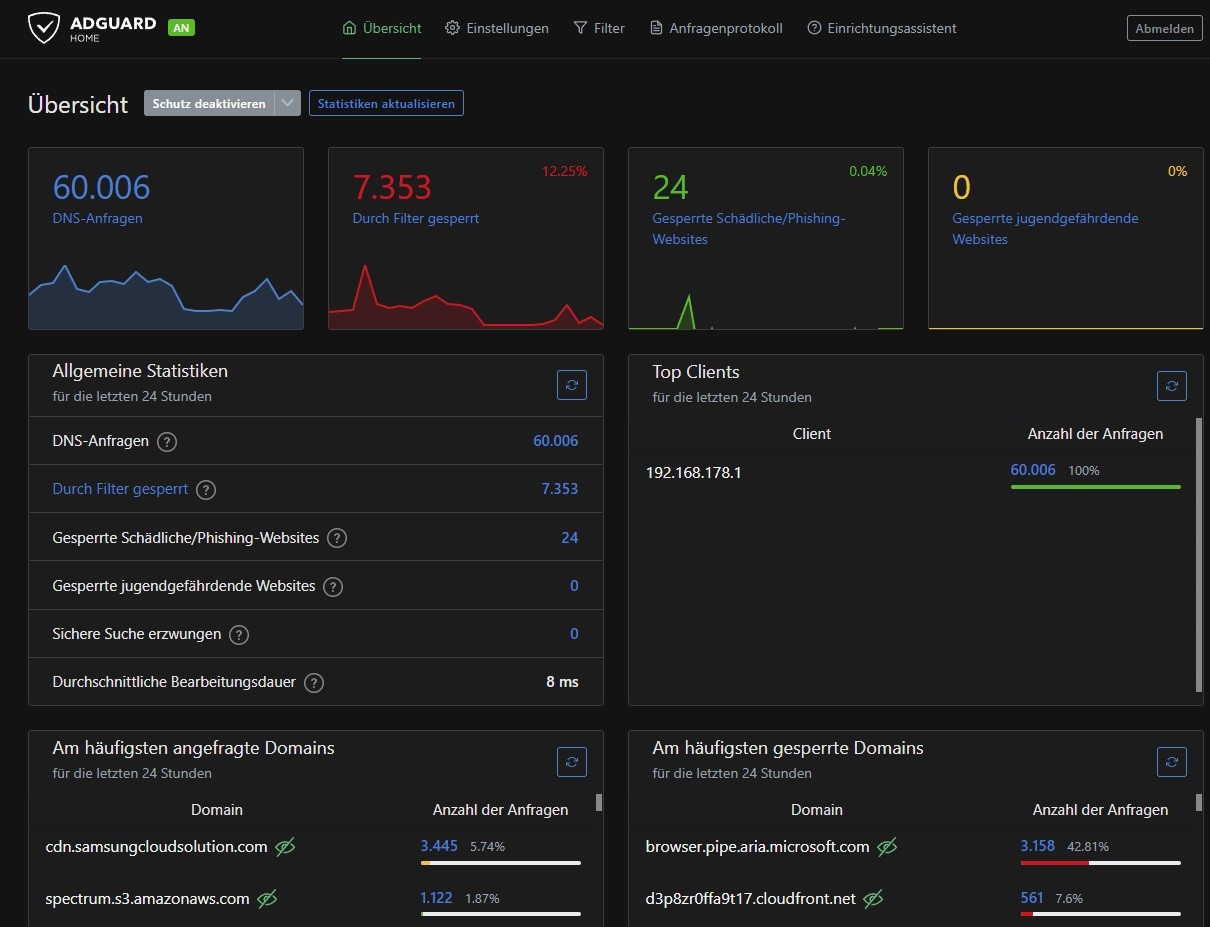Screen dimensions: 1210x927
Task: Click the red blocked-by-filter chart
Action: point(466,297)
